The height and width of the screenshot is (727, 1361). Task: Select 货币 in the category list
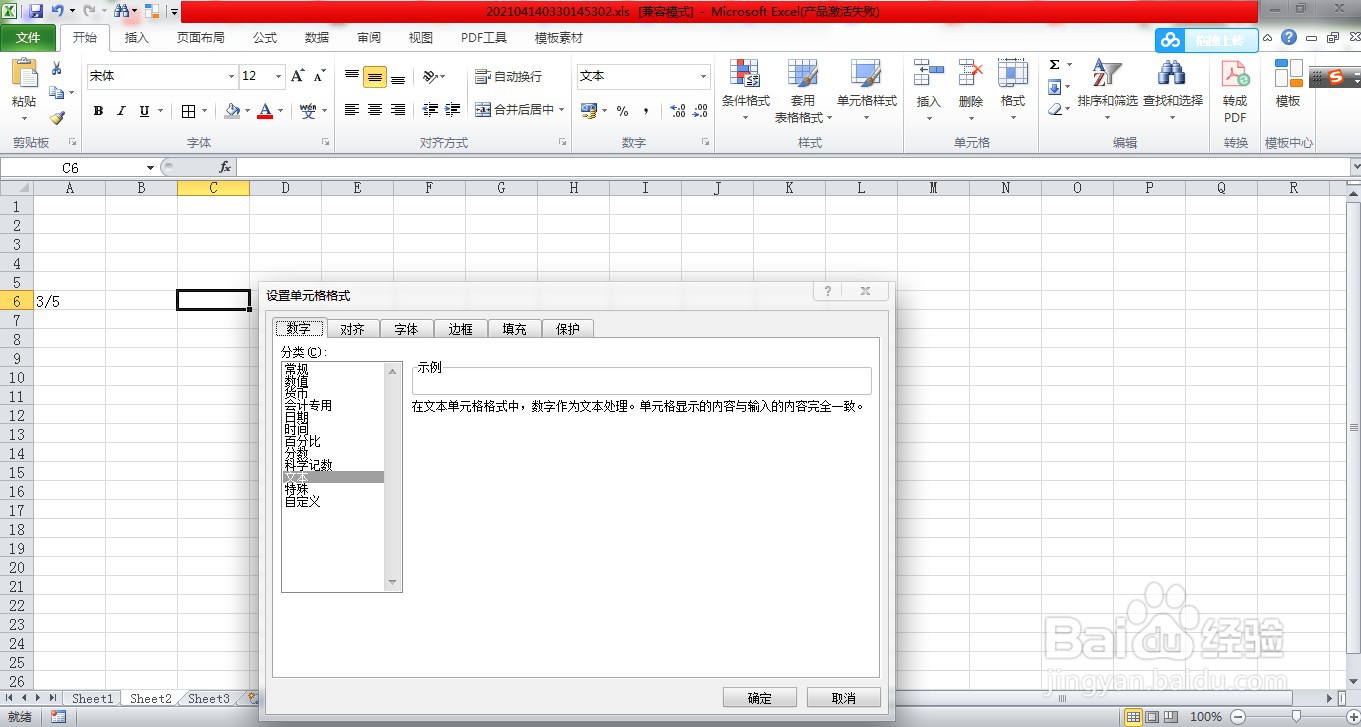[x=294, y=393]
